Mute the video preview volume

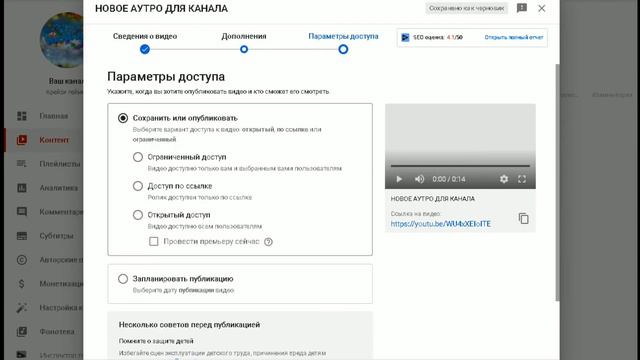tap(419, 179)
